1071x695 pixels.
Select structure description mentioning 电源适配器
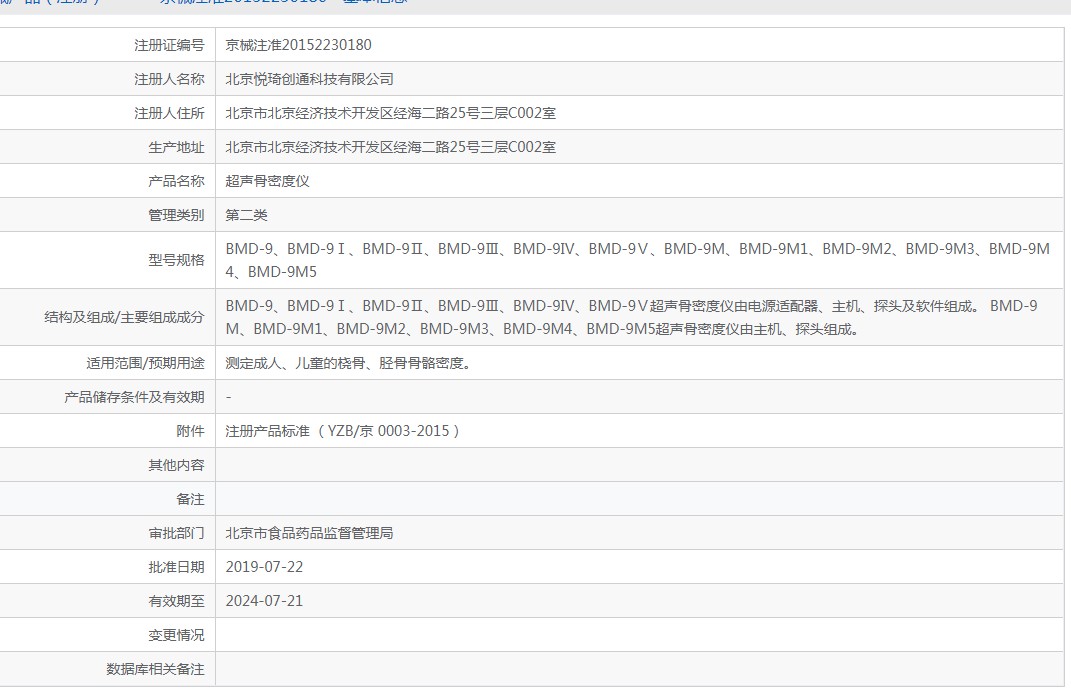(x=632, y=317)
